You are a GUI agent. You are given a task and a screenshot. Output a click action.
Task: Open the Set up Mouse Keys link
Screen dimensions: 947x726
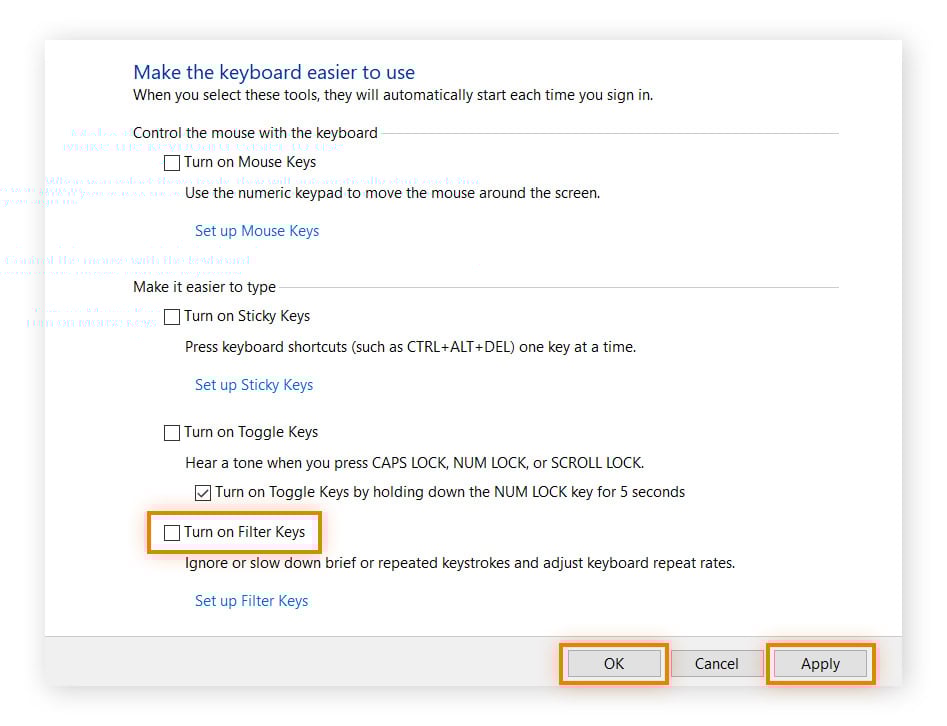pos(257,231)
